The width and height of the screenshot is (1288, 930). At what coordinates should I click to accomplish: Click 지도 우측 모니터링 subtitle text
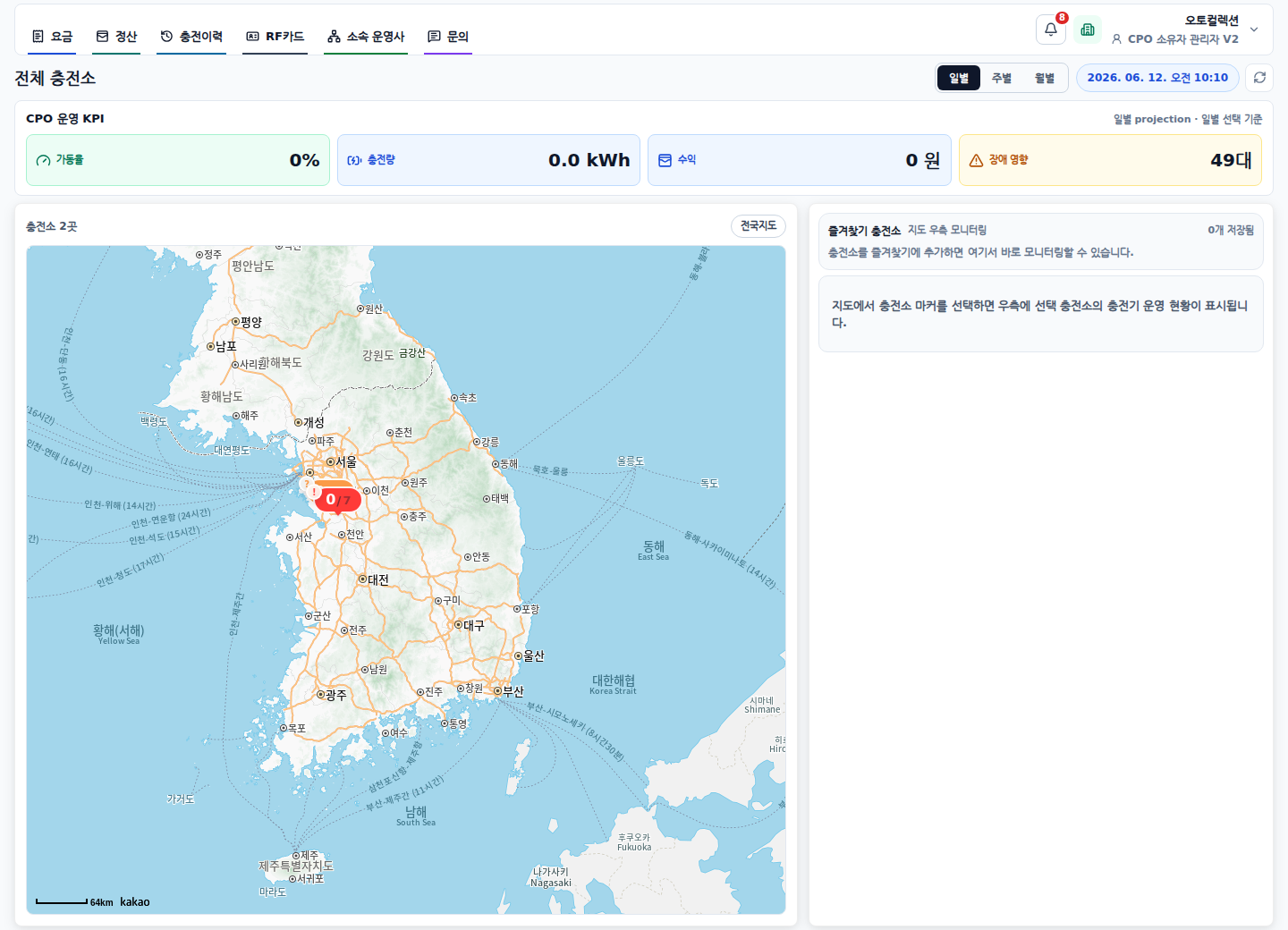(x=947, y=231)
